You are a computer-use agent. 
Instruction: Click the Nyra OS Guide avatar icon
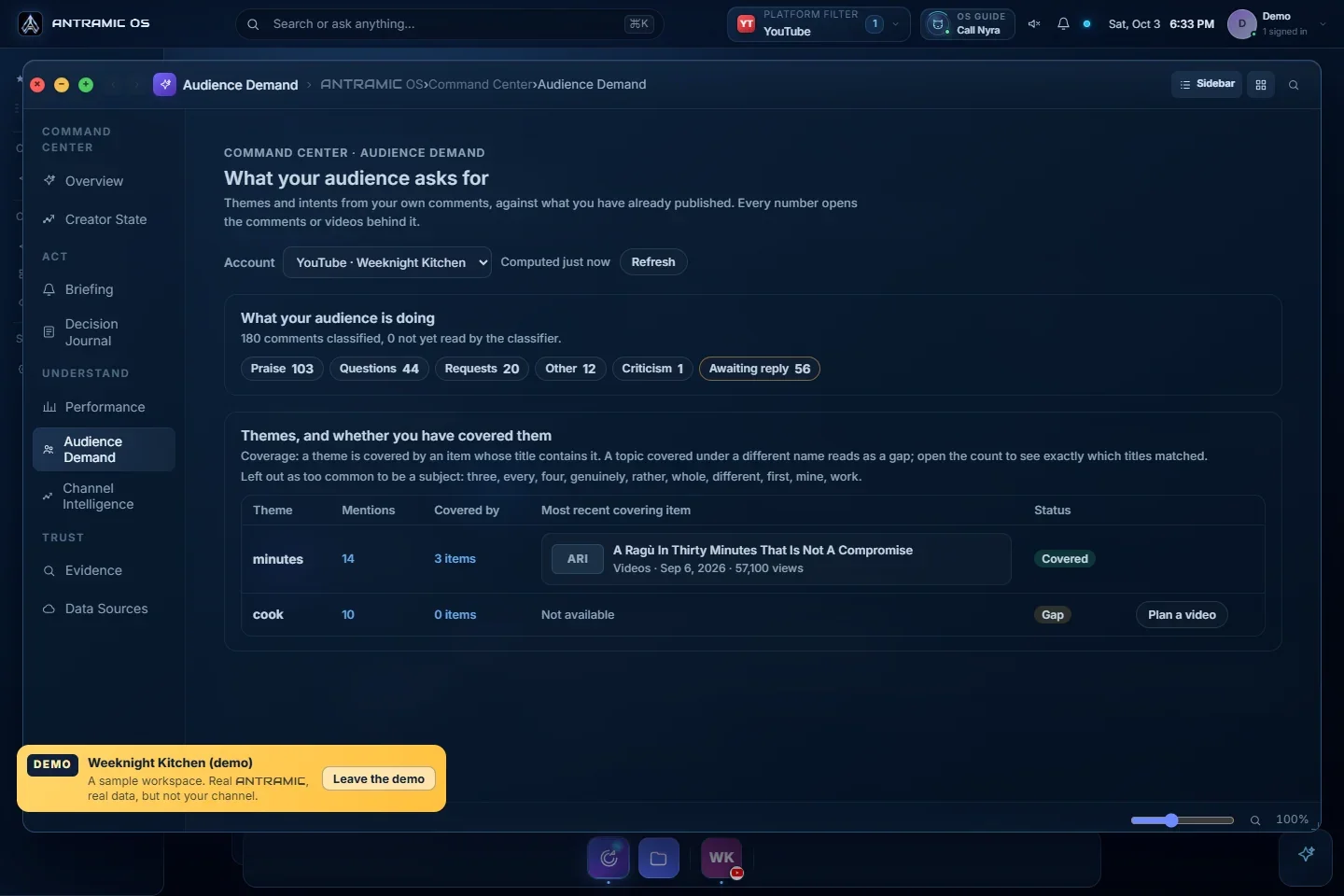coord(938,24)
